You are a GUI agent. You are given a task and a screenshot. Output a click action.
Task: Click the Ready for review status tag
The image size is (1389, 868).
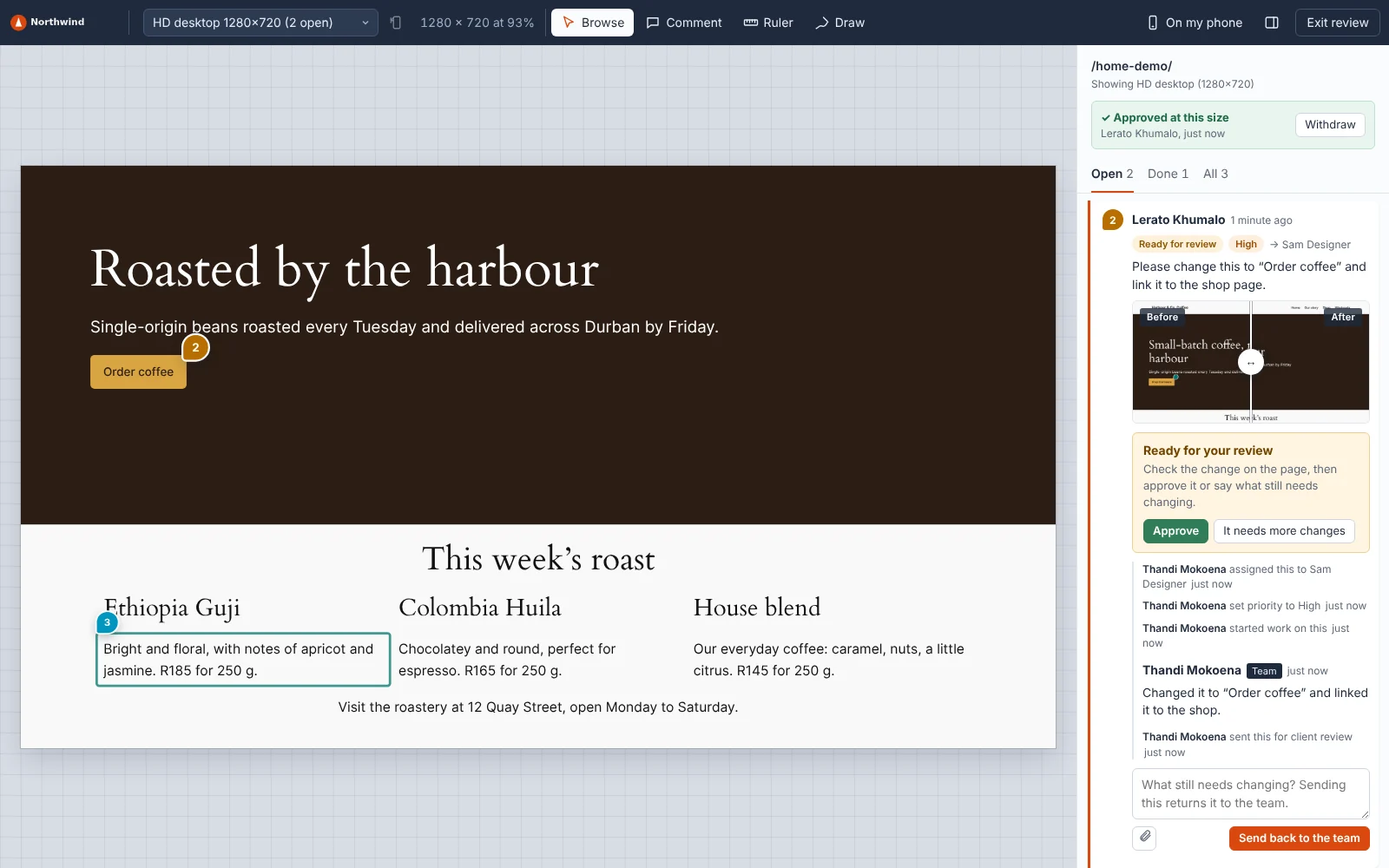[1177, 245]
